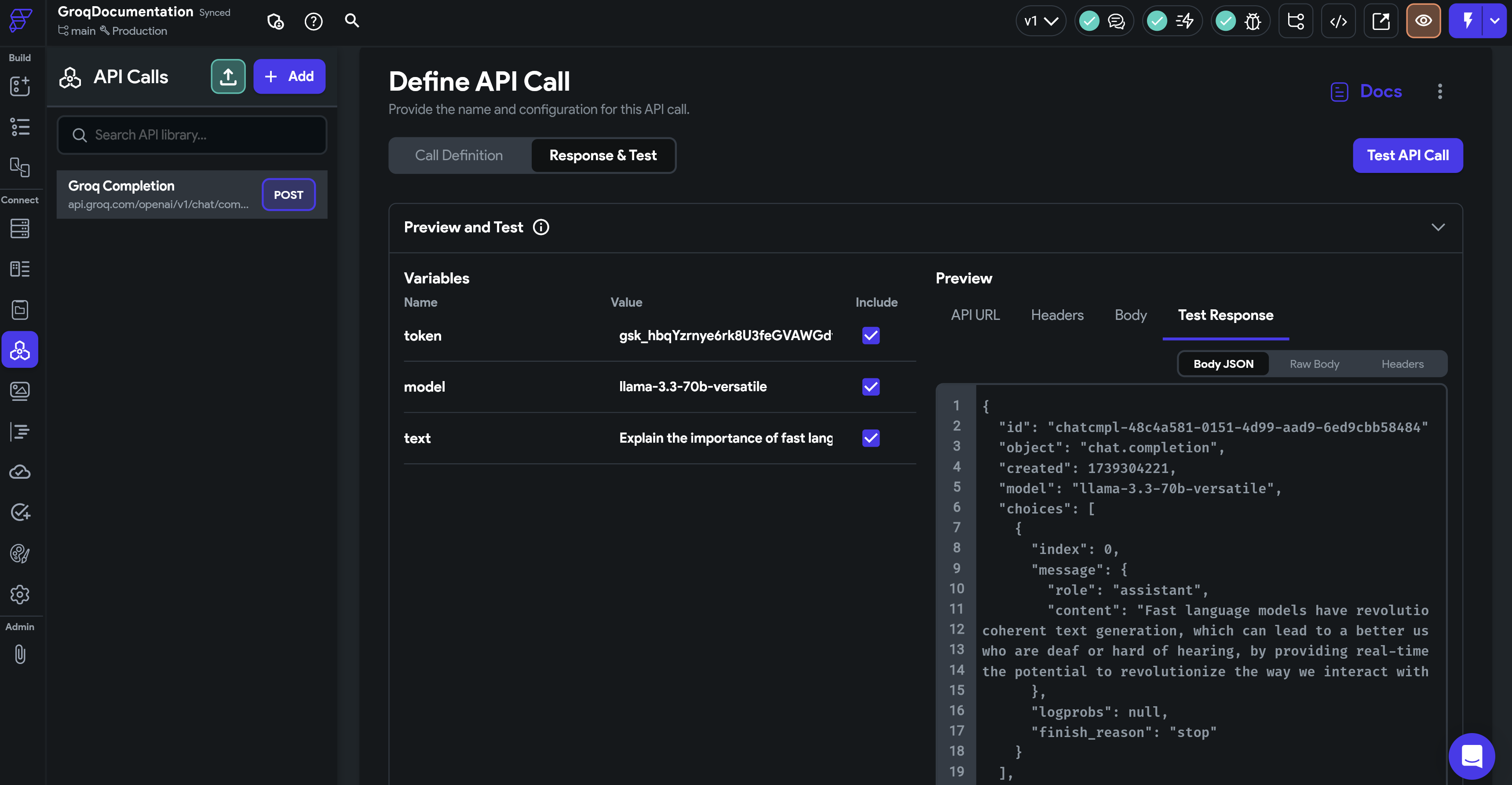This screenshot has width=1512, height=785.
Task: Collapse the Preview and Test section
Action: (x=1438, y=227)
